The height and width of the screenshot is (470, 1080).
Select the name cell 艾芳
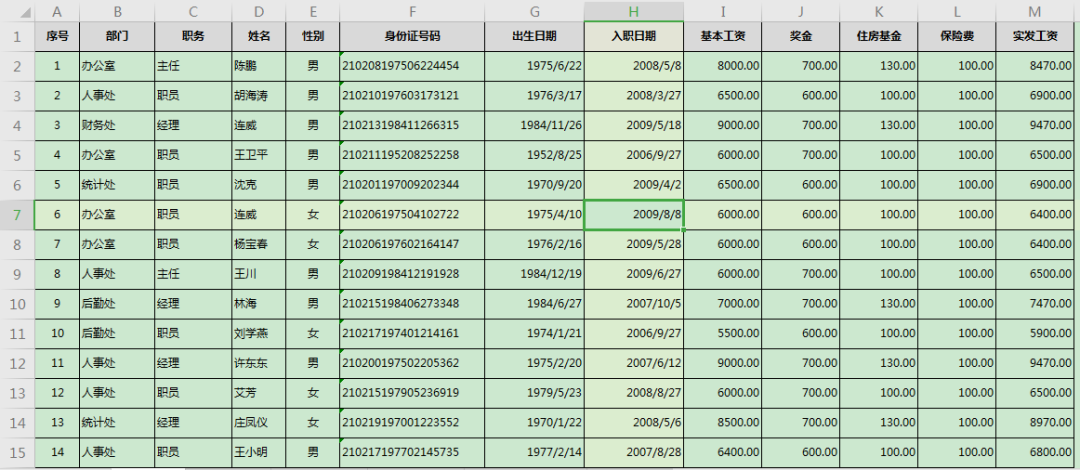[x=259, y=393]
